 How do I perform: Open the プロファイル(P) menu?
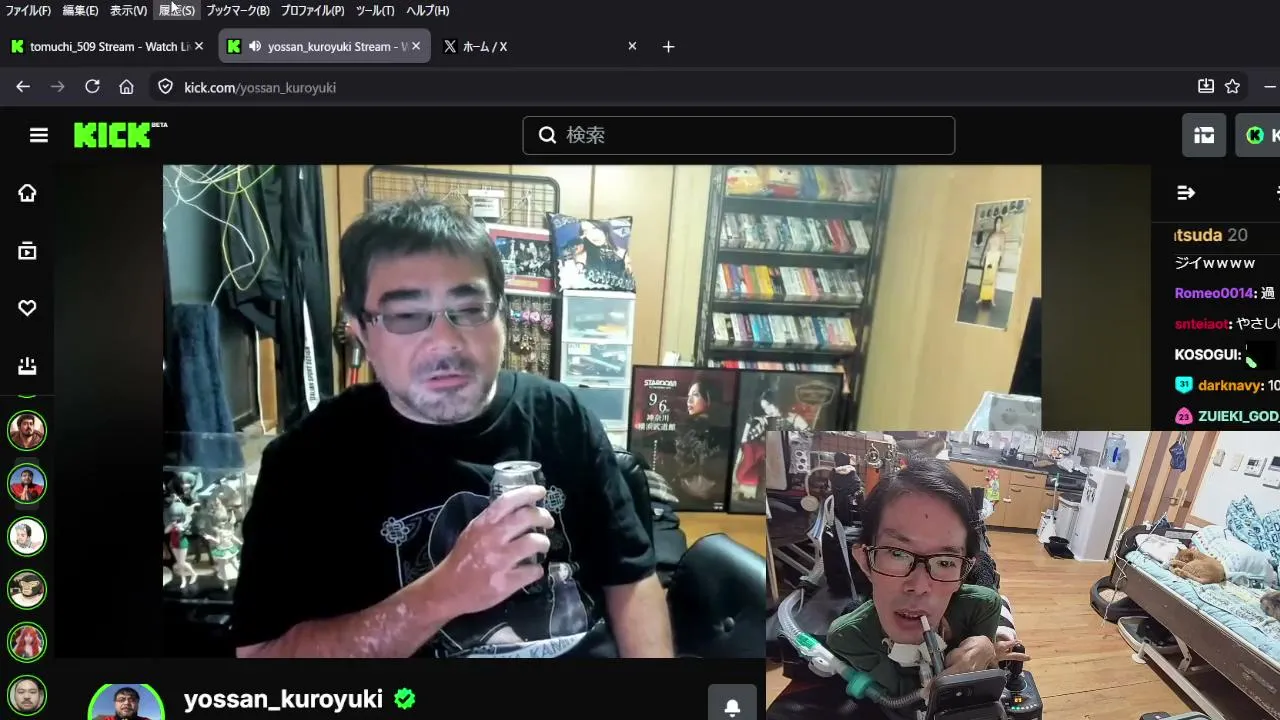click(312, 10)
